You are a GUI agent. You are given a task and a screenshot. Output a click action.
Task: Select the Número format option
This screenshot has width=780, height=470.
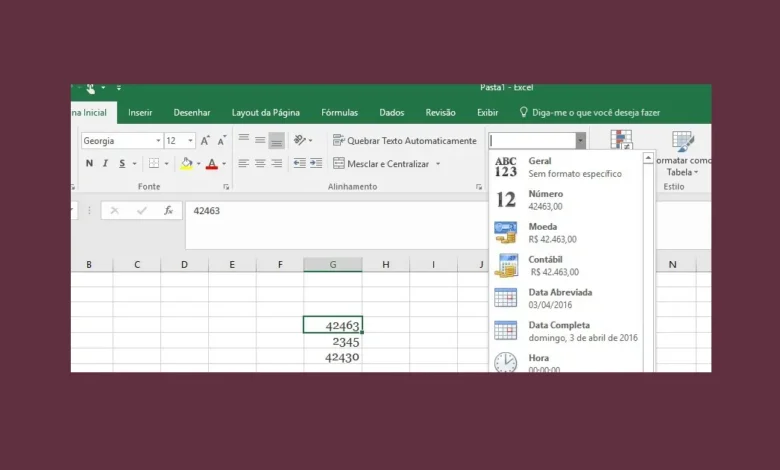click(566, 200)
